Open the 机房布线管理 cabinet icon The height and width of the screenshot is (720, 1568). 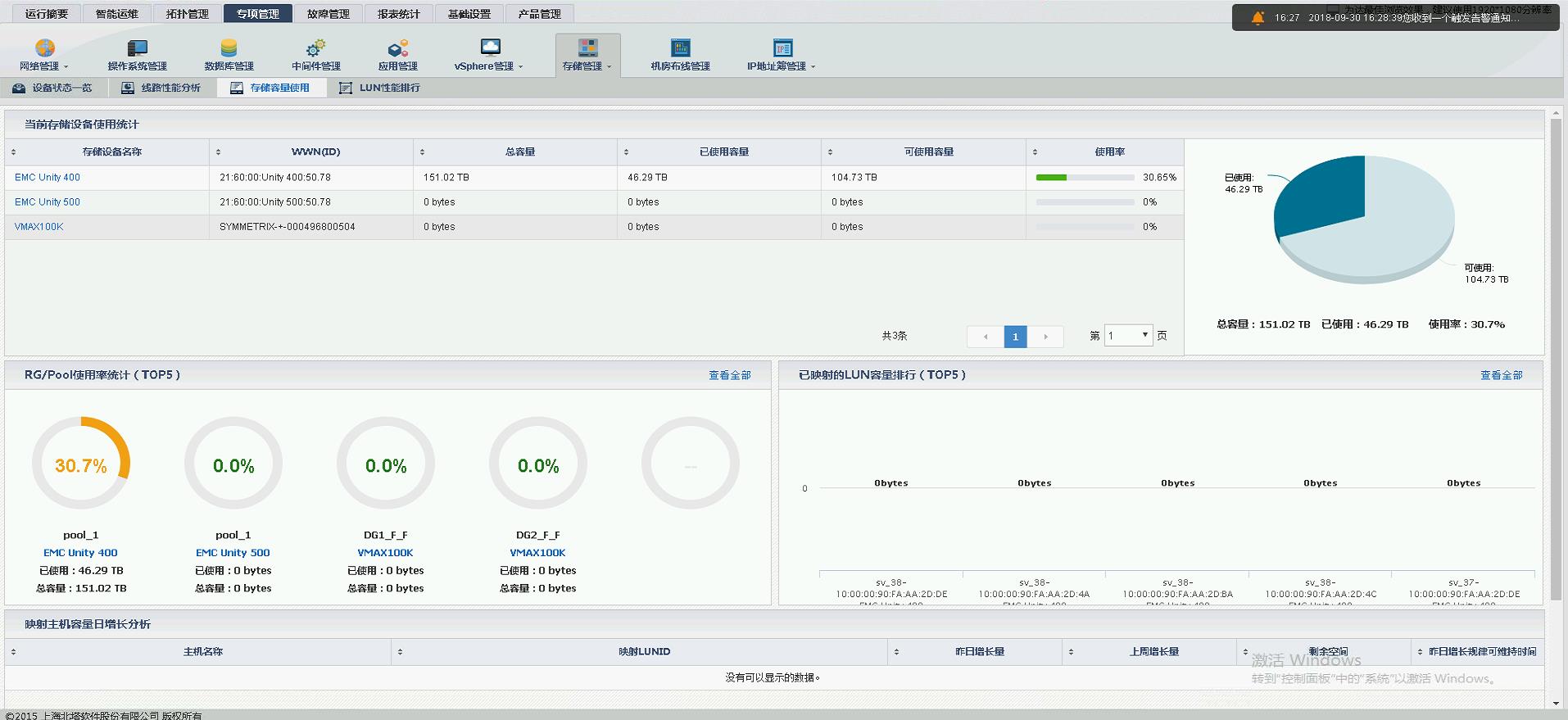click(x=680, y=48)
